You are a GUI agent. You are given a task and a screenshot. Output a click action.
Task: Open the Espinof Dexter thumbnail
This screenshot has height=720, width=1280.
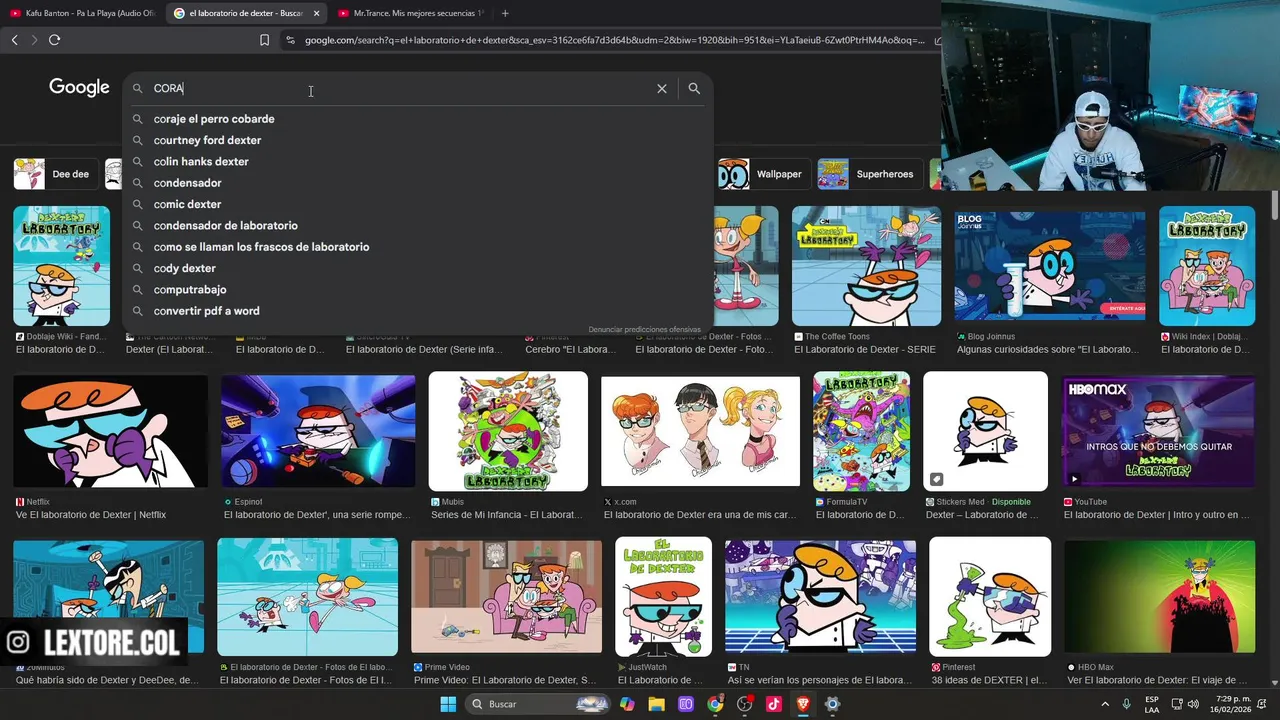[x=318, y=431]
